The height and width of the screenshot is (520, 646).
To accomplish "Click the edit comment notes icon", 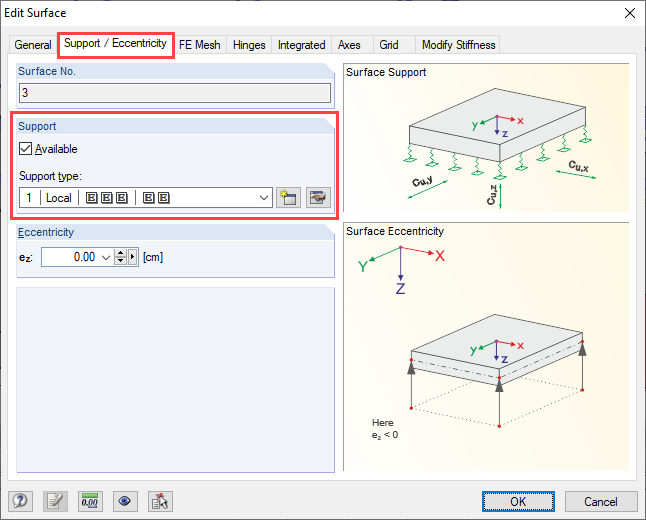I will [x=55, y=501].
